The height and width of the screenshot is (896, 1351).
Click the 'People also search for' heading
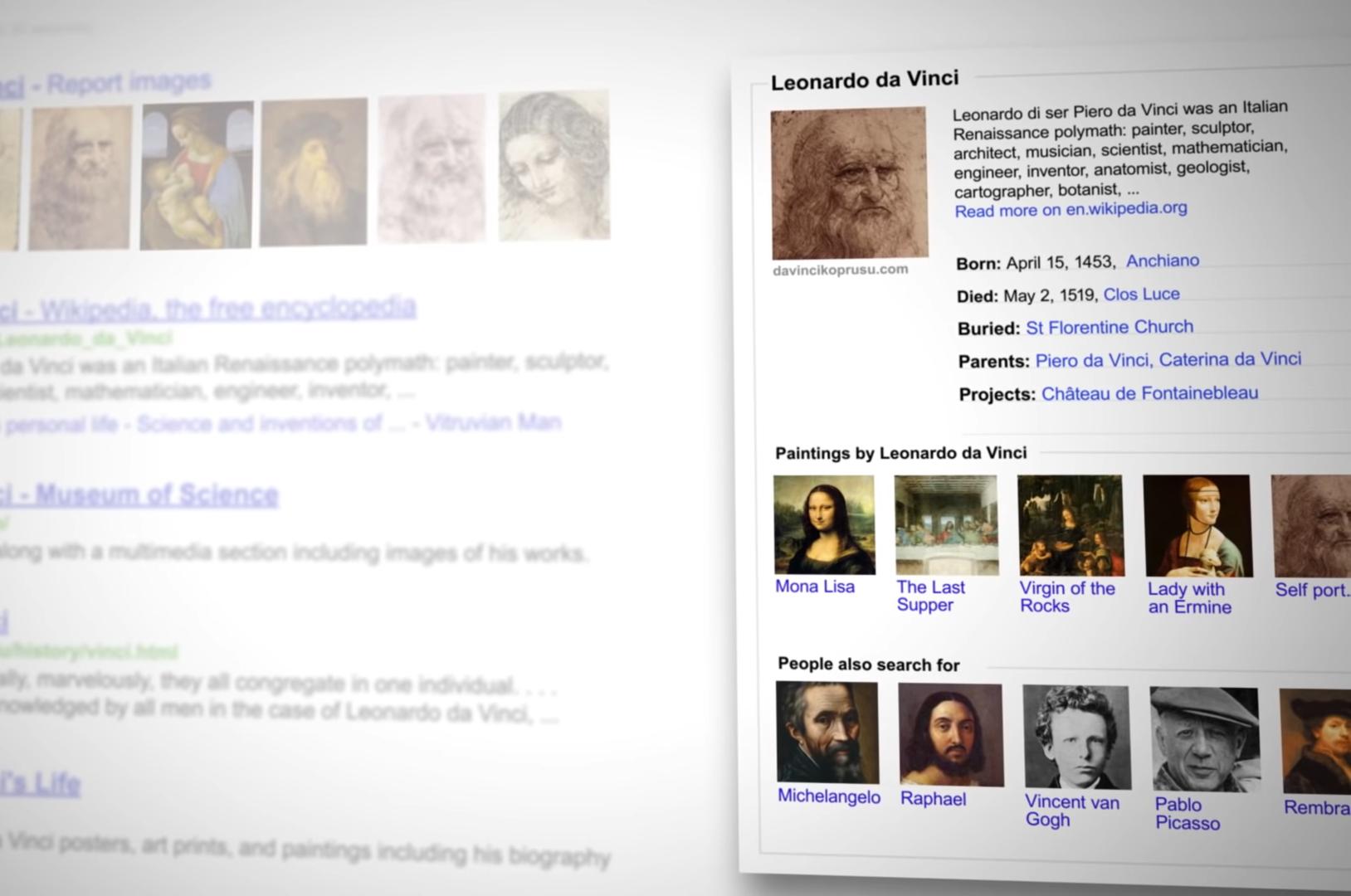pos(869,665)
